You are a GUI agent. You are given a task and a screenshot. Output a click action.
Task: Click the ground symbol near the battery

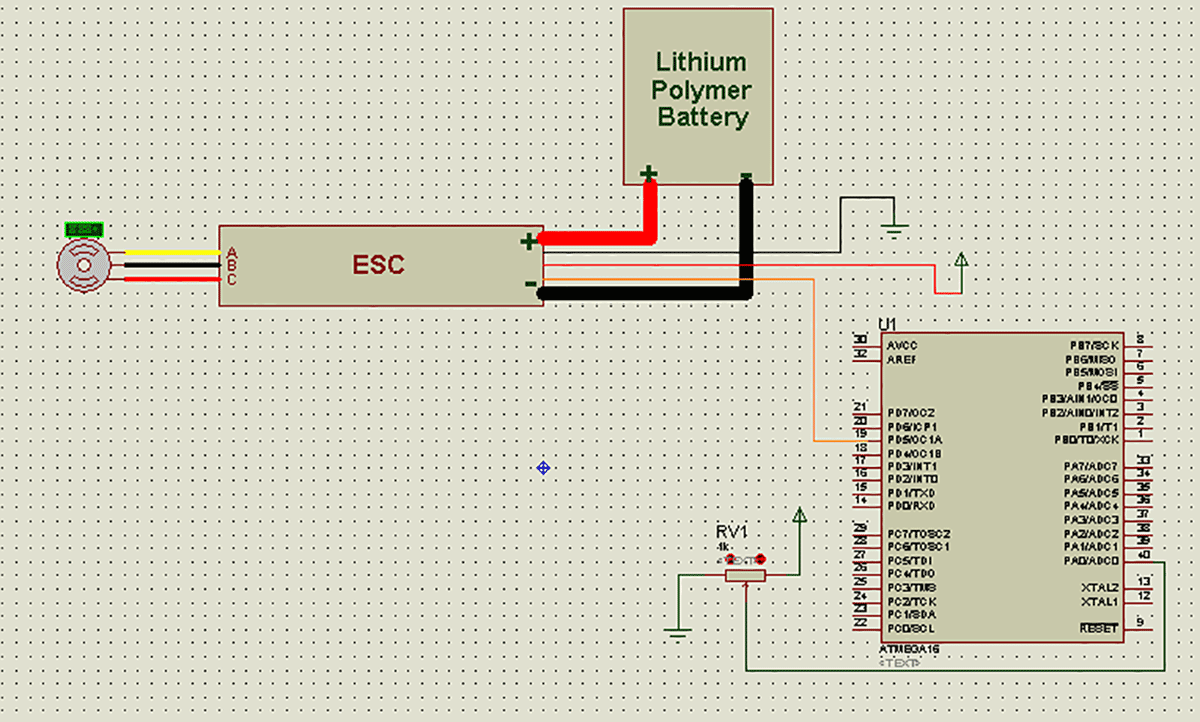coord(896,230)
